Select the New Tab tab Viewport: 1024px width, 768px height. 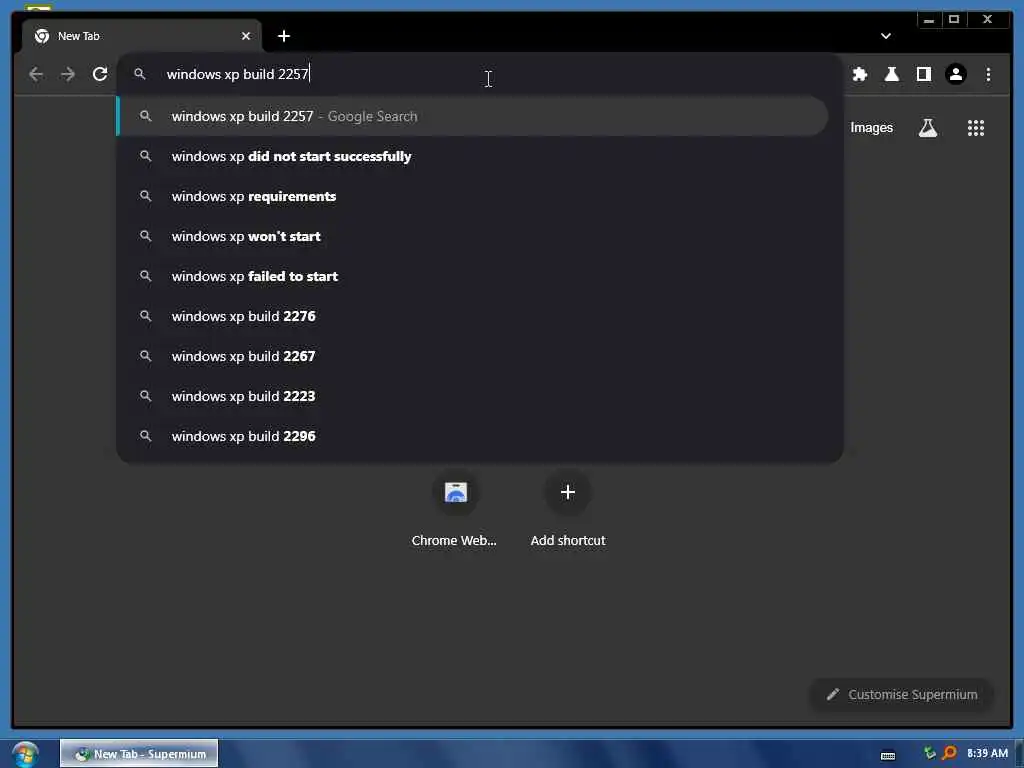(142, 36)
